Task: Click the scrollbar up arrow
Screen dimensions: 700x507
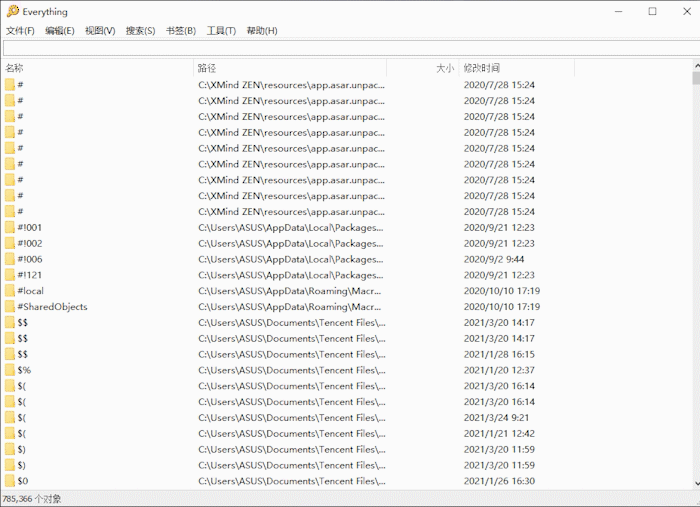Action: [x=696, y=66]
